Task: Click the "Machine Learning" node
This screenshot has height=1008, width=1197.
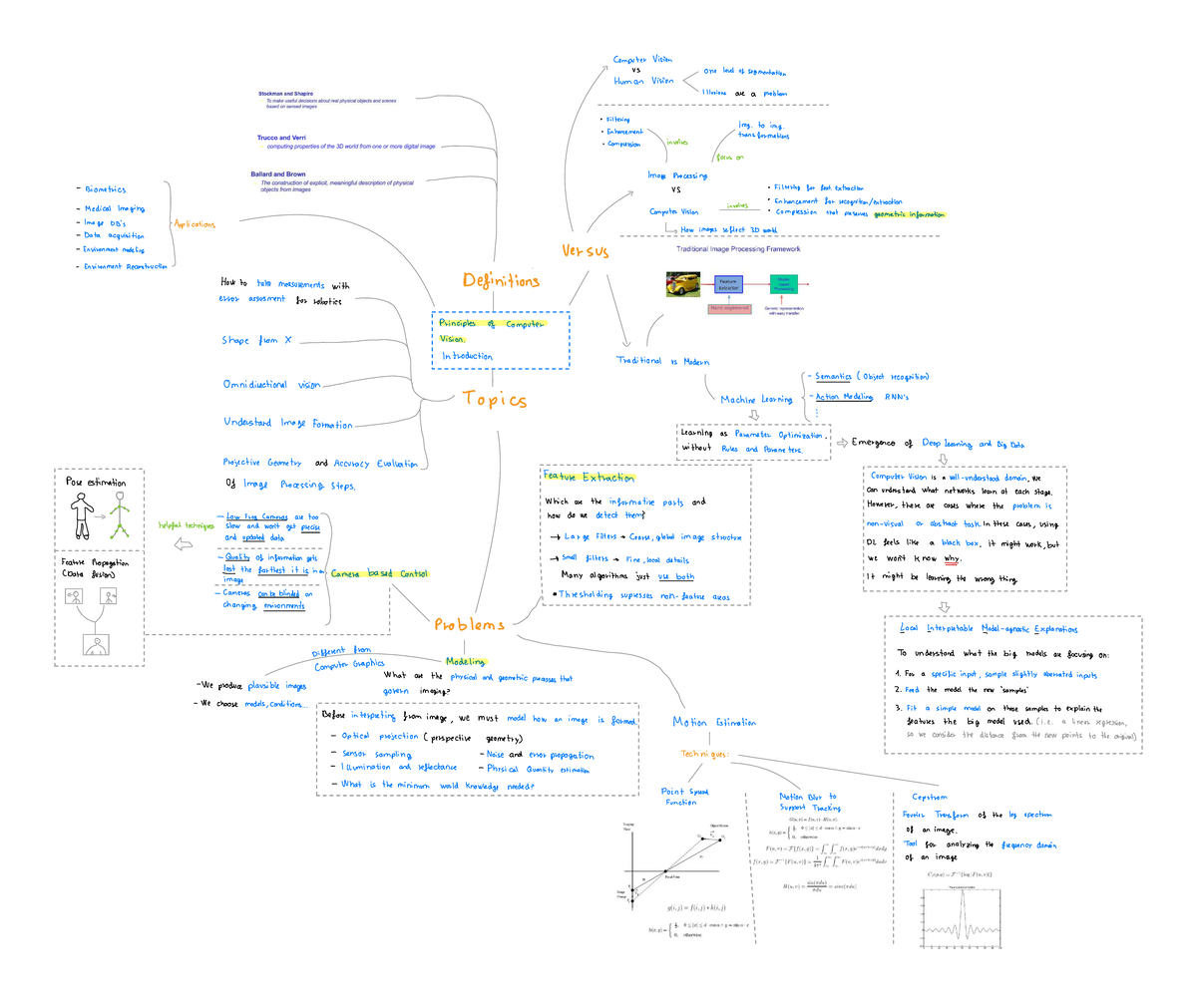Action: click(x=756, y=399)
